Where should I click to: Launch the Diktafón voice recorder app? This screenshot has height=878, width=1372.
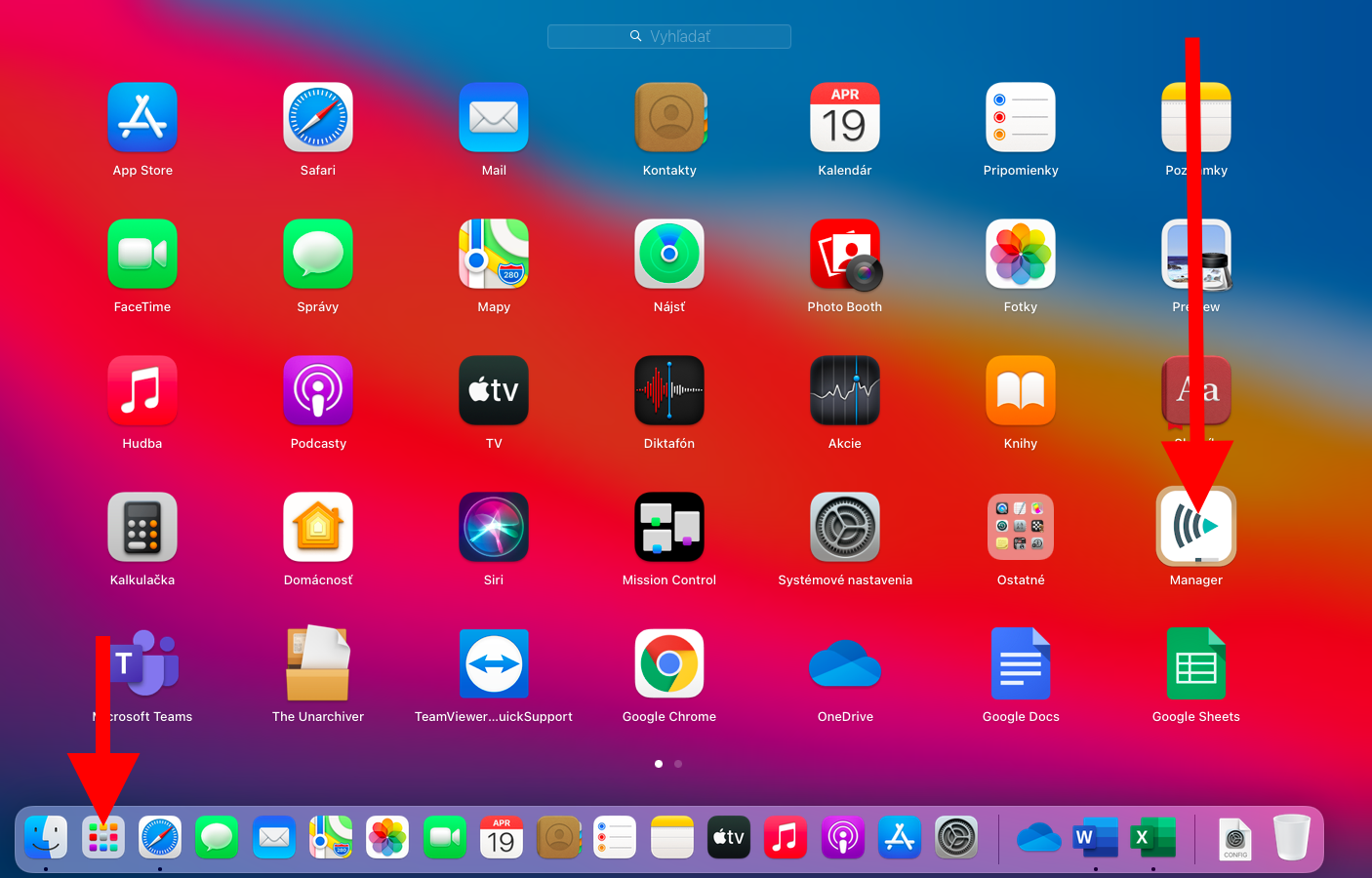(668, 391)
